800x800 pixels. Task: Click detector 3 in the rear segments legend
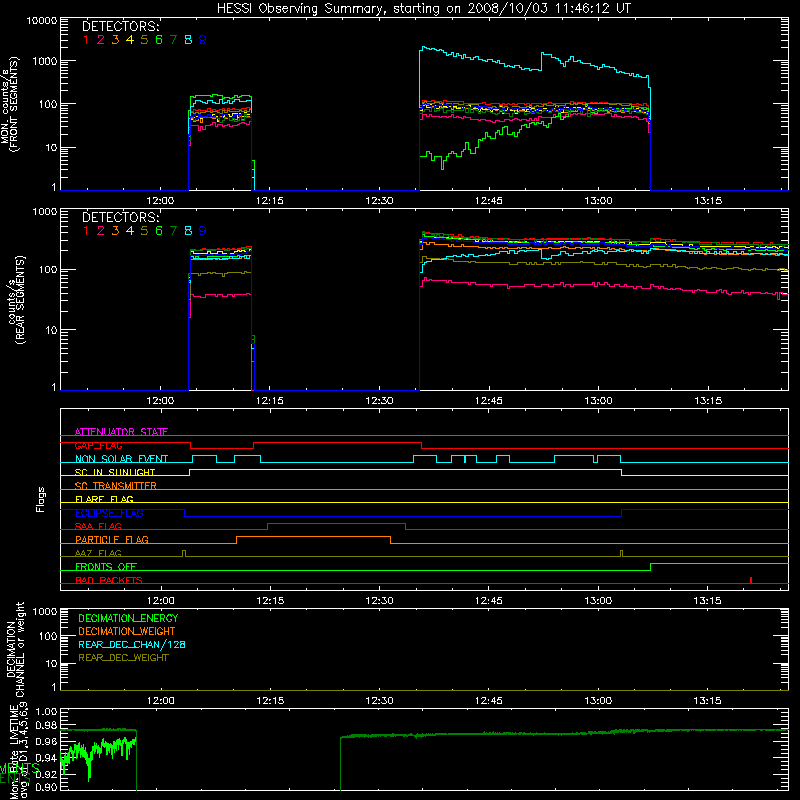click(x=115, y=231)
